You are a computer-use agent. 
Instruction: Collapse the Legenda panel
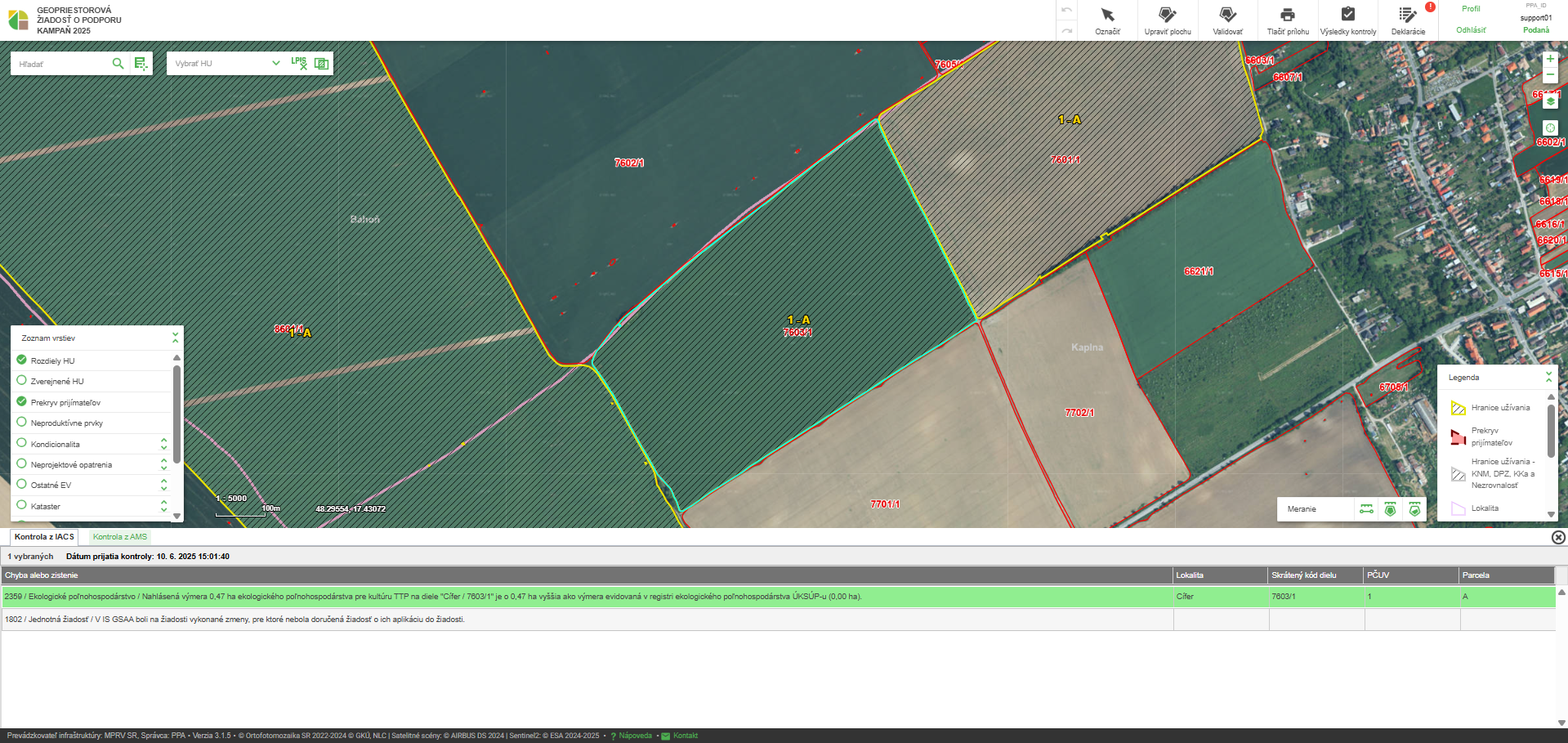1548,377
